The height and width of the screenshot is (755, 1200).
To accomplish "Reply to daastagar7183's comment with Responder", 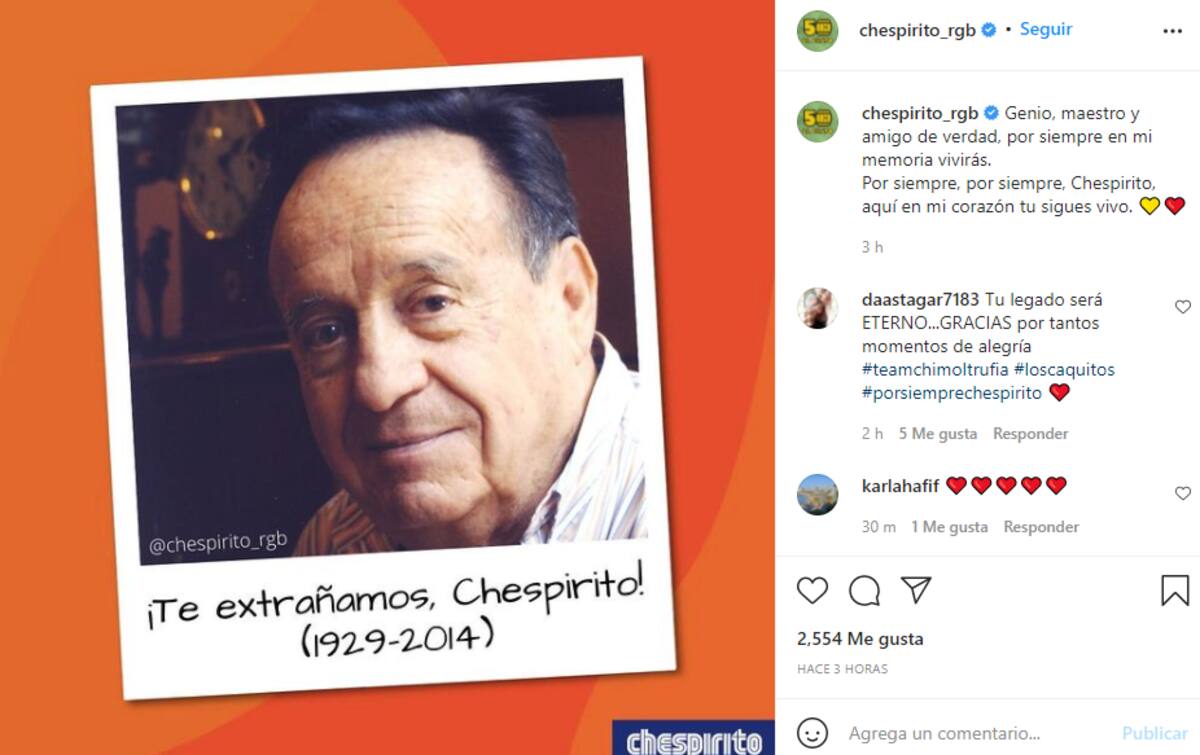I will click(x=1031, y=434).
